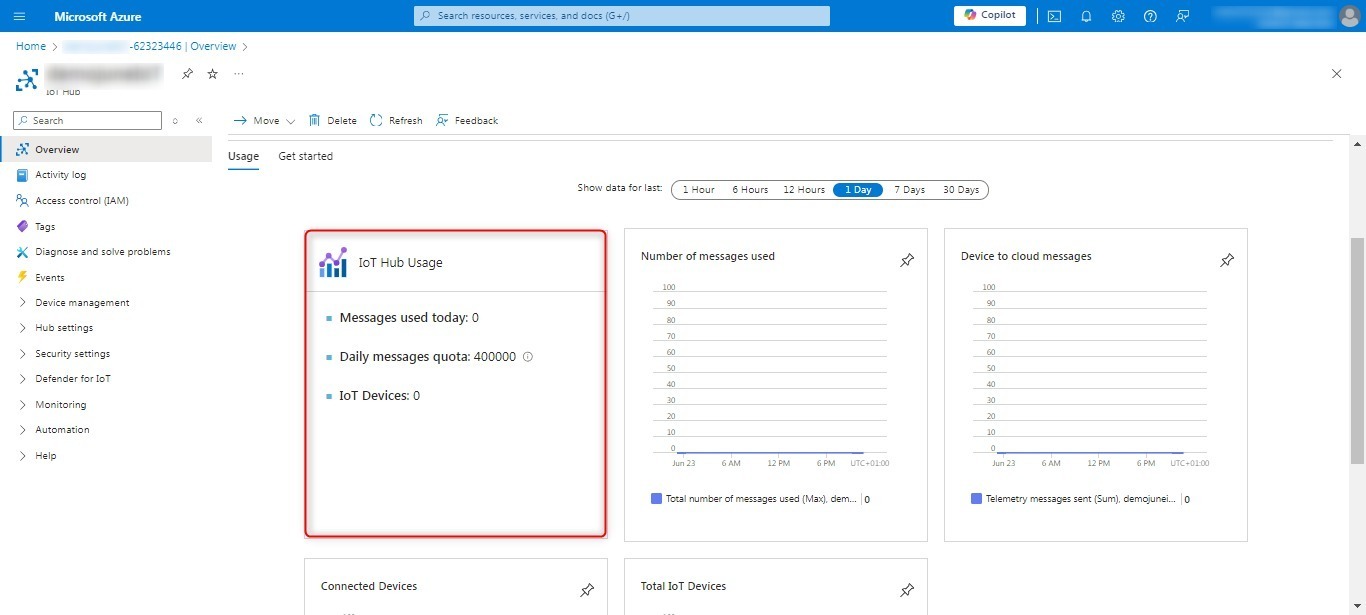Image resolution: width=1366 pixels, height=615 pixels.
Task: Close the IoT Hub blade
Action: coord(1337,74)
